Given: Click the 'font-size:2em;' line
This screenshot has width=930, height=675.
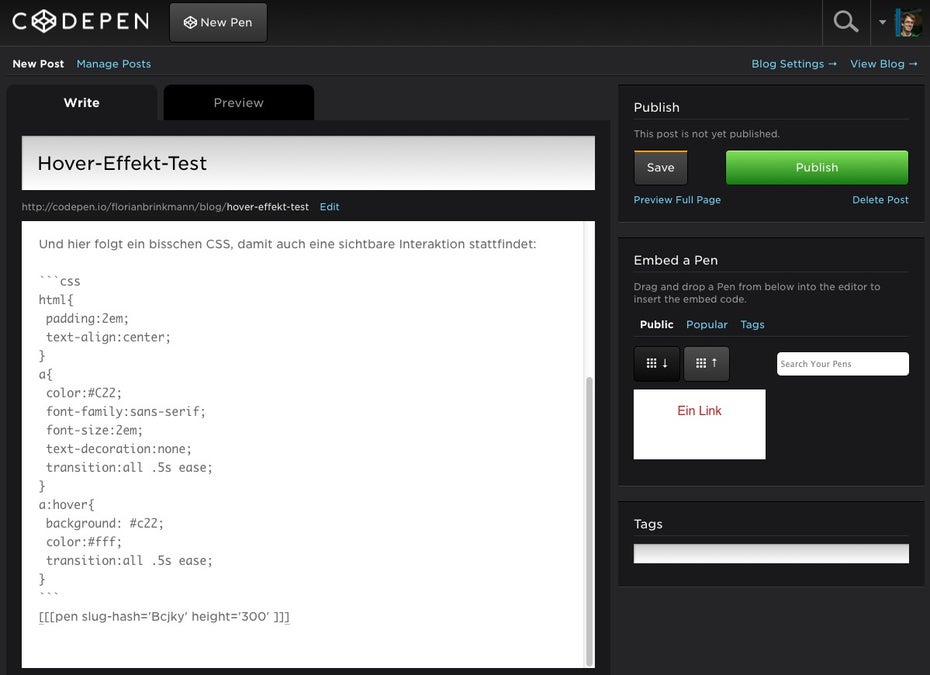Looking at the screenshot, I should [x=94, y=430].
